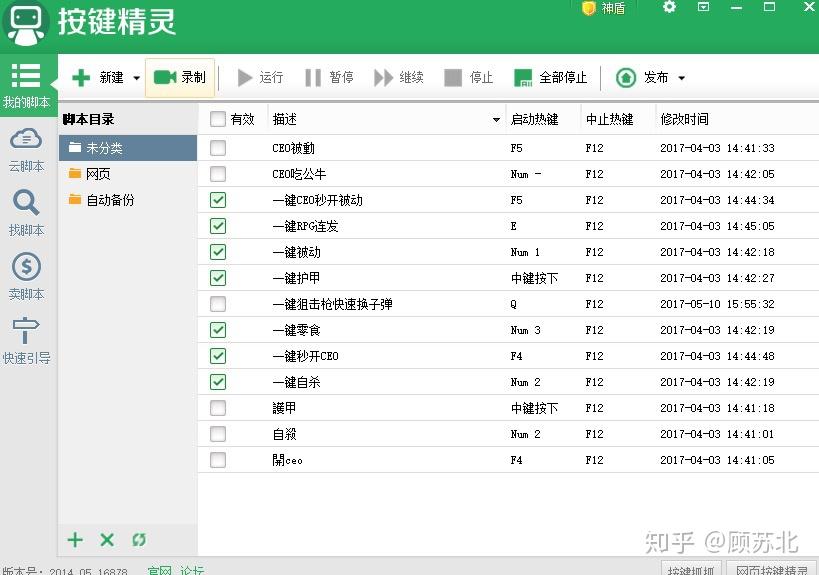819x575 pixels.
Task: Stop the script with 停止
Action: 469,78
